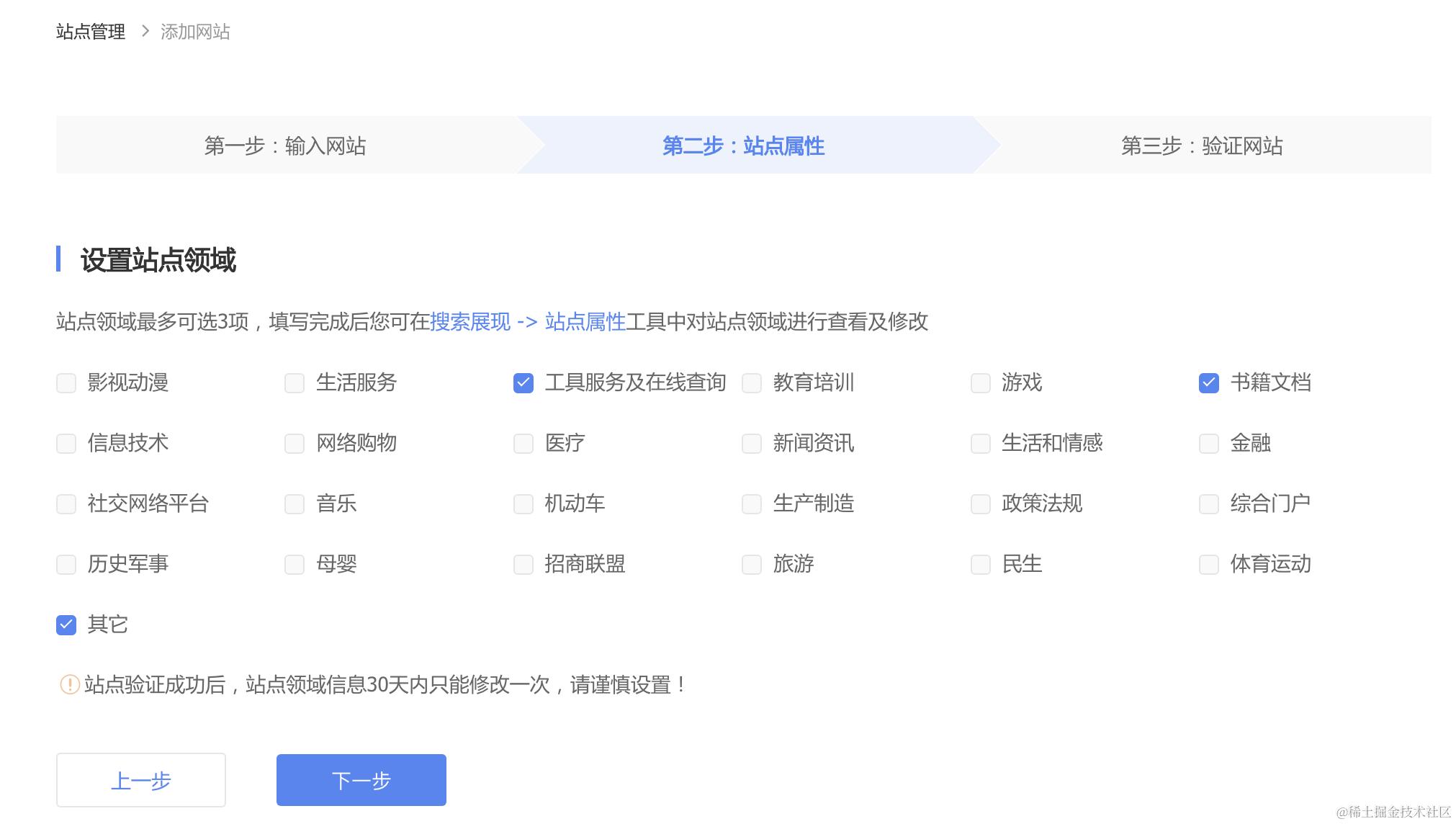Screen dimensions: 1456x824
Task: Tick the 游戏 checkbox
Action: (981, 383)
